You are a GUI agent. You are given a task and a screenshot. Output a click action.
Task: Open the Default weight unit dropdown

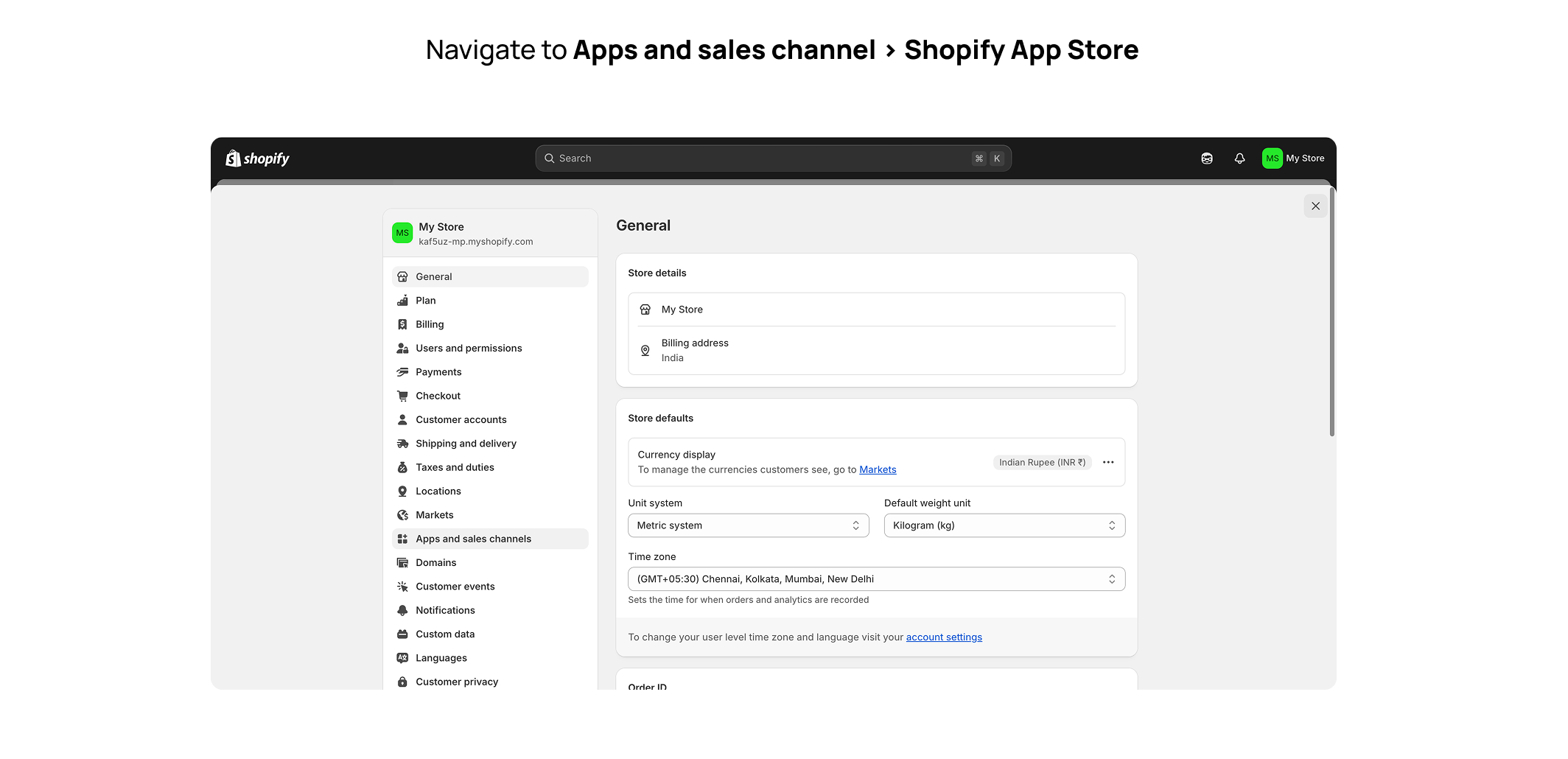pyautogui.click(x=1004, y=525)
